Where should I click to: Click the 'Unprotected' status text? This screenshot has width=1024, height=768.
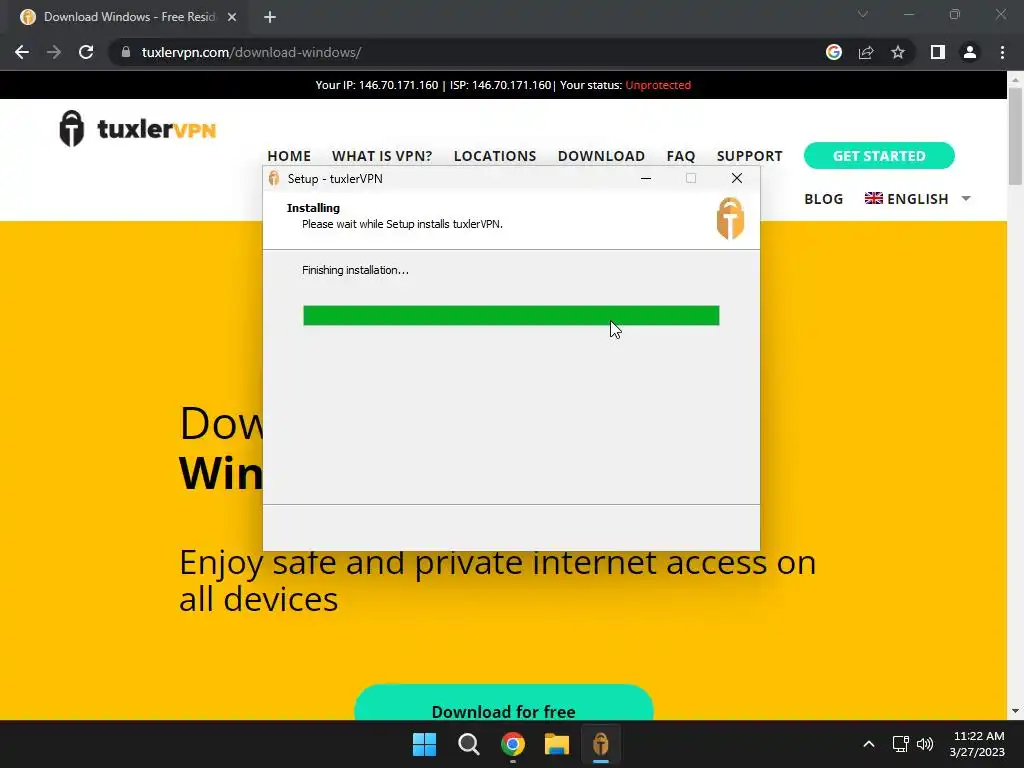click(x=658, y=85)
